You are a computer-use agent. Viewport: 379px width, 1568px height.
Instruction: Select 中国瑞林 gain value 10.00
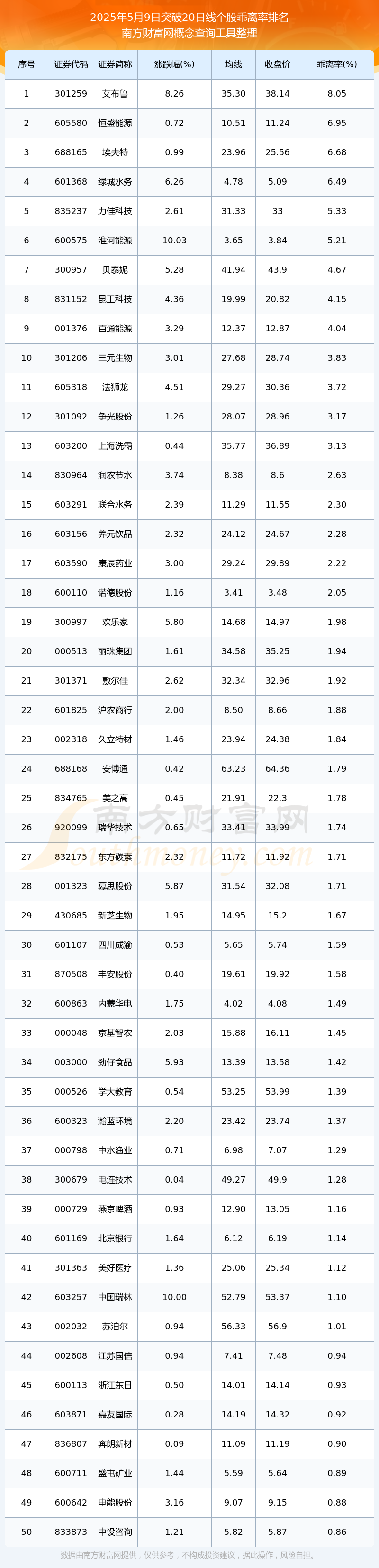(174, 1297)
